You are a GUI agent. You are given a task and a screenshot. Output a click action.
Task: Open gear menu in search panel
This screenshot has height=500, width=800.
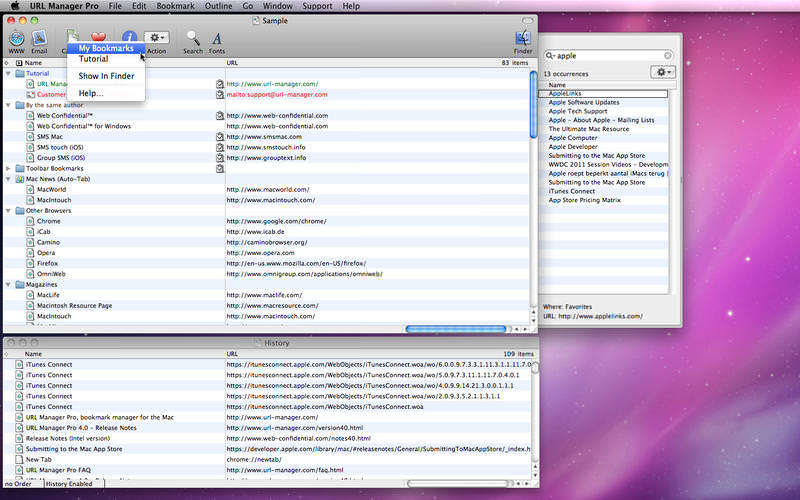click(x=663, y=72)
